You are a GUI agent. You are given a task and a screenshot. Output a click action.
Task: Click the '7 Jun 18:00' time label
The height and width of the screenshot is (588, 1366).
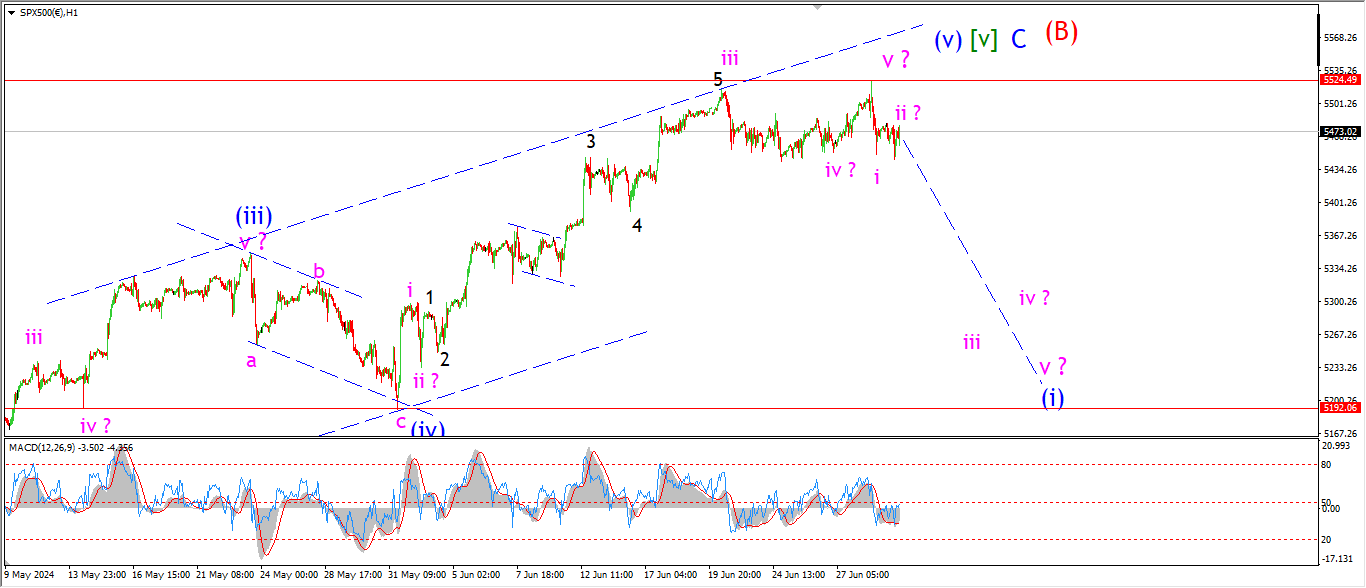pyautogui.click(x=542, y=575)
